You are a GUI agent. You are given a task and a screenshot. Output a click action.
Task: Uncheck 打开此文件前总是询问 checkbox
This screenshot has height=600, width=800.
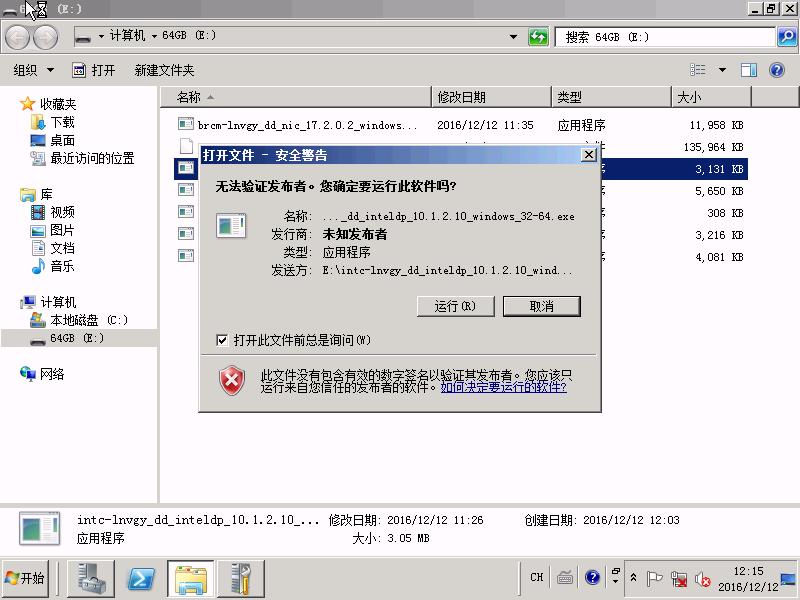coord(222,341)
